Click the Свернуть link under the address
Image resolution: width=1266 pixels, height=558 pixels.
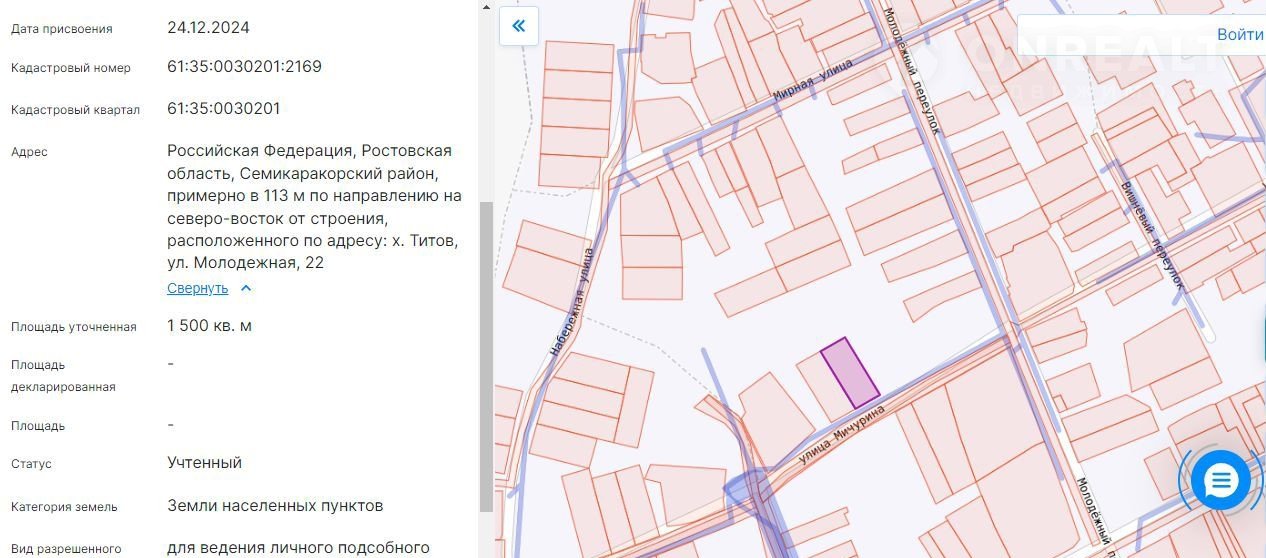click(x=198, y=288)
